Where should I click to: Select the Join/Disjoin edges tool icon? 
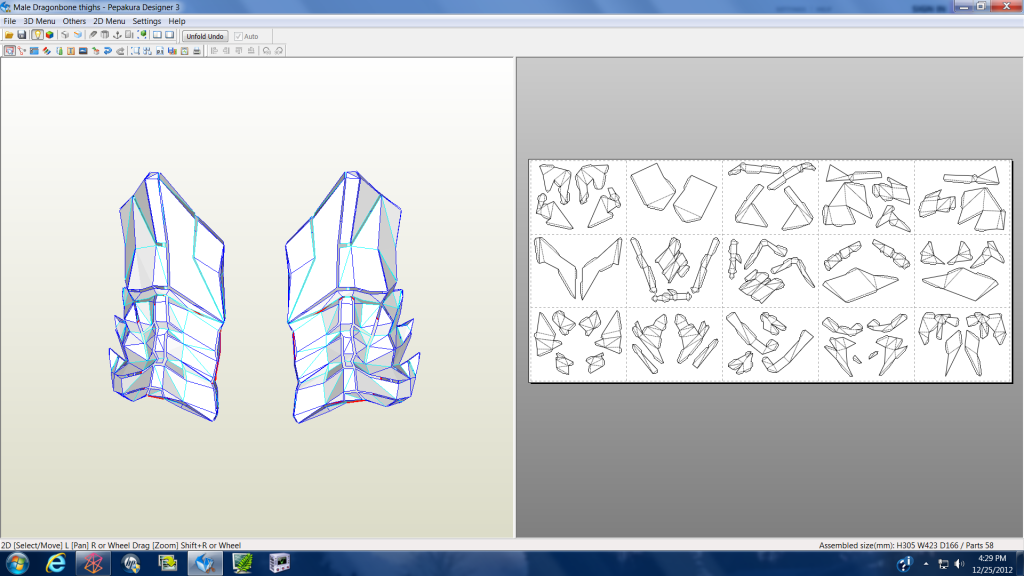pyautogui.click(x=22, y=50)
